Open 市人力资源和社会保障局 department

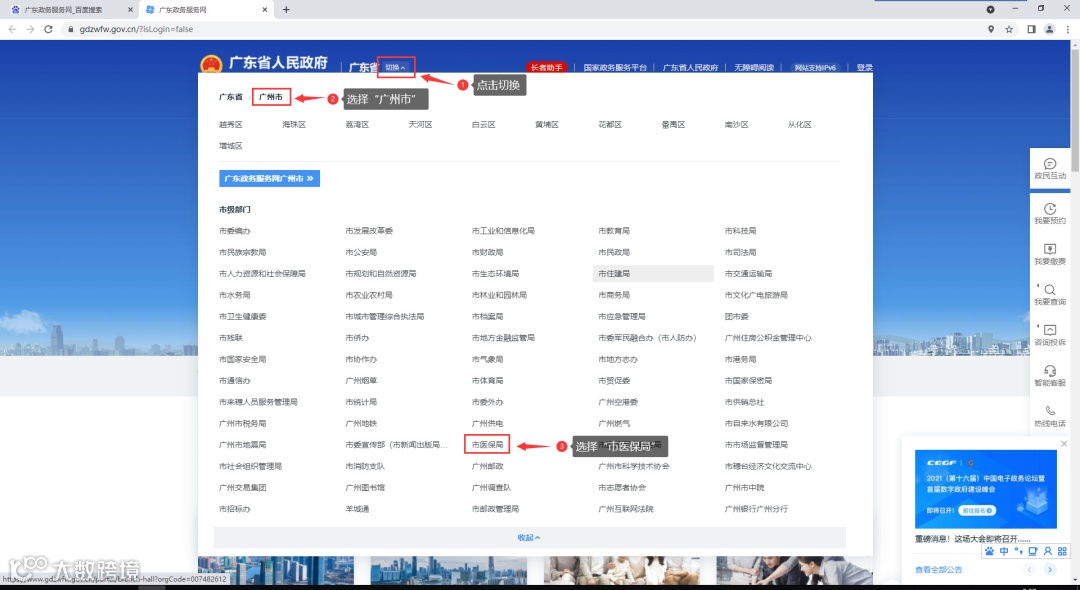pos(262,273)
